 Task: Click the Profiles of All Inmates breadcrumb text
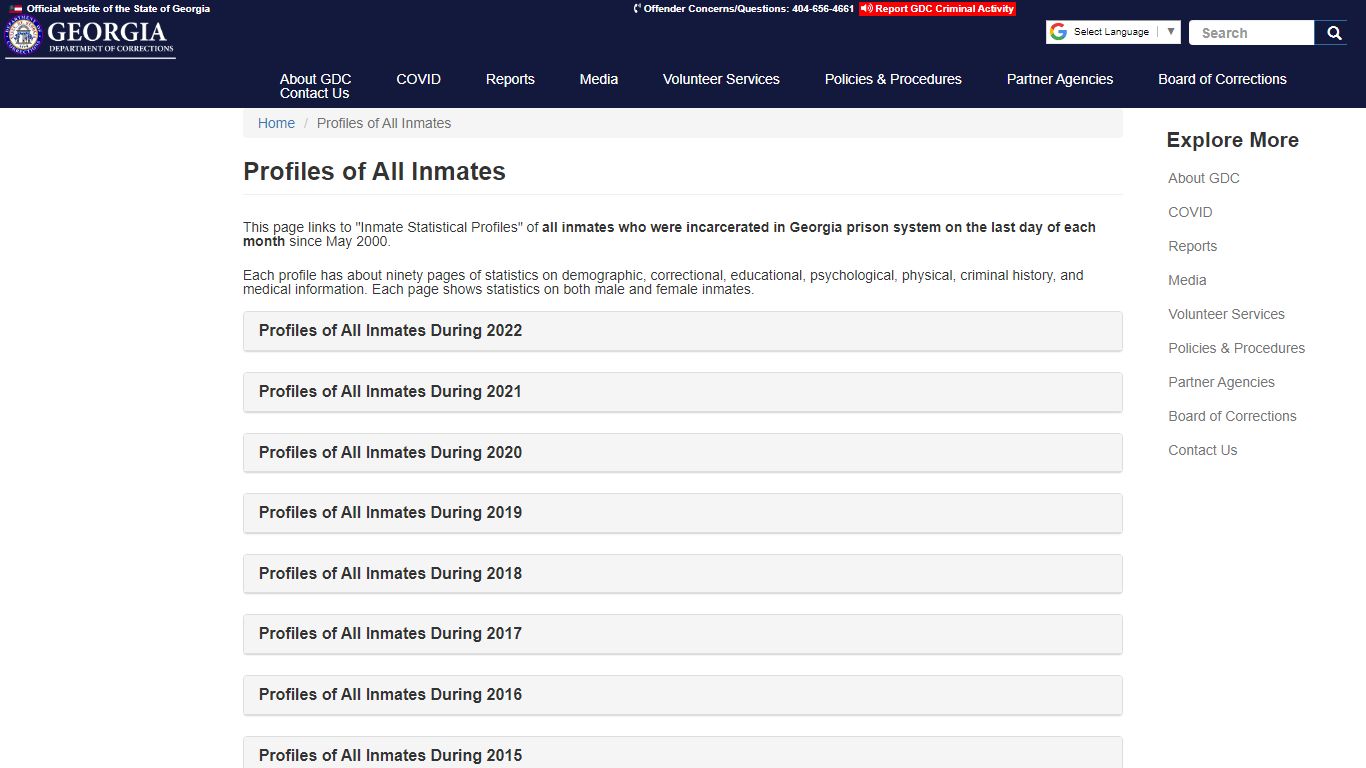pyautogui.click(x=384, y=123)
